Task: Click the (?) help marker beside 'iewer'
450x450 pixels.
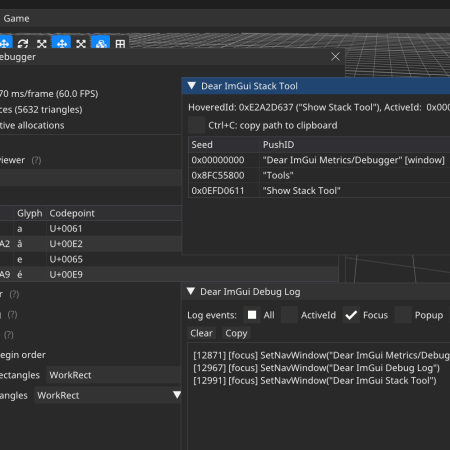Action: (36, 160)
